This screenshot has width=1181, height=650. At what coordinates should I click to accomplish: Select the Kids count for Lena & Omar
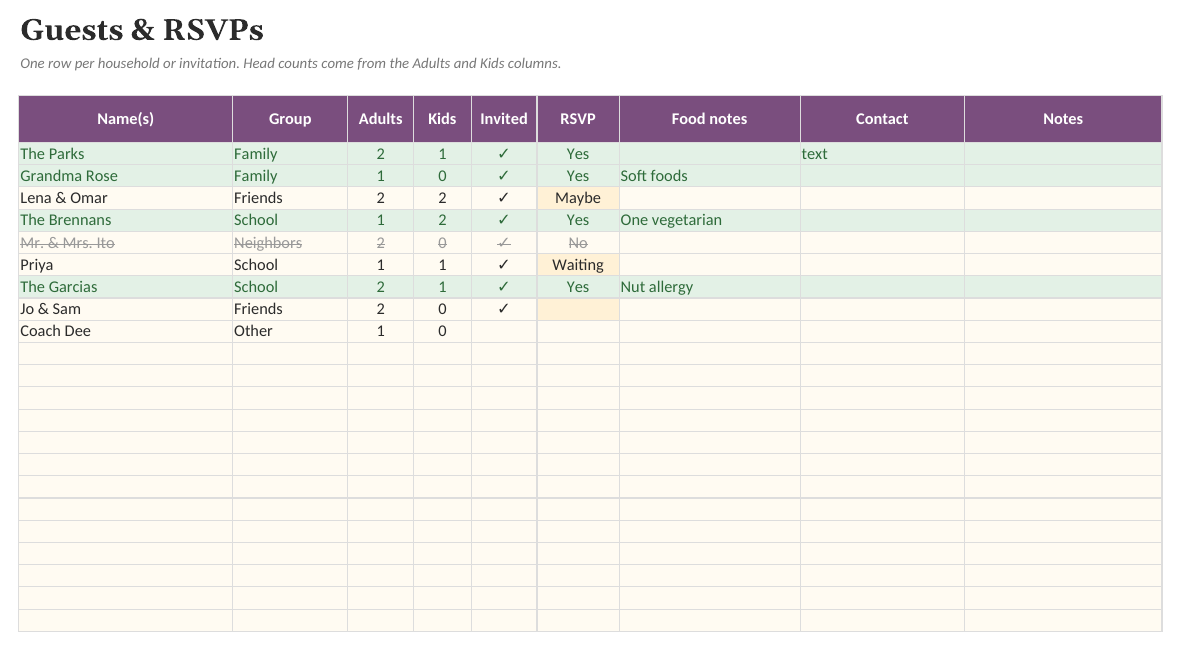(442, 198)
